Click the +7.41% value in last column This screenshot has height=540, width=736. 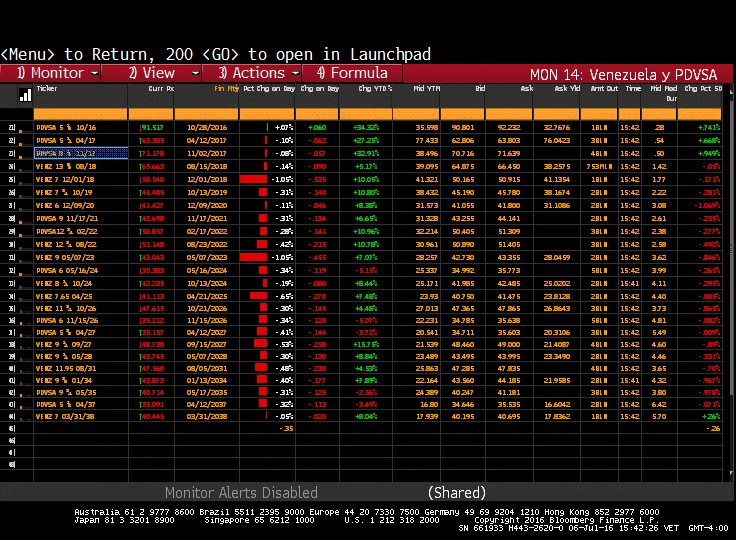(x=709, y=127)
